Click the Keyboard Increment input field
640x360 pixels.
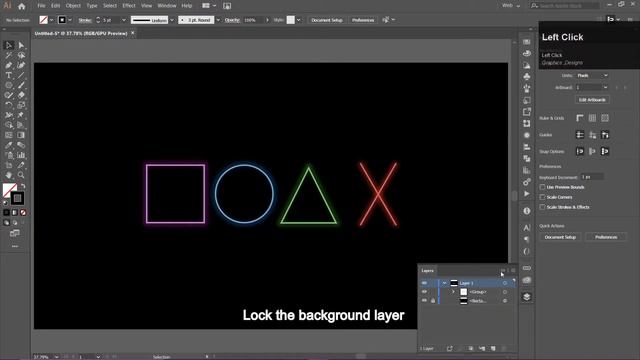pos(592,177)
